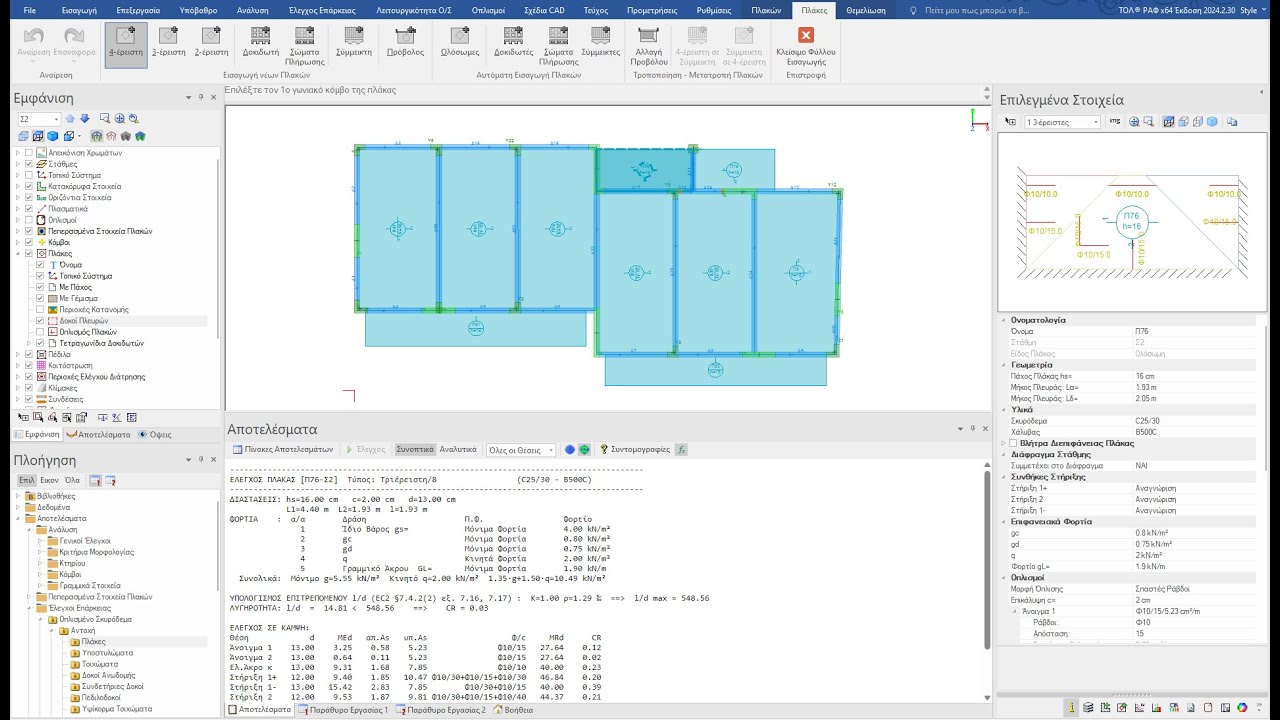Screen dimensions: 1280x720
Task: Click Αλλαγή Προβόλου in the ribbon
Action: point(649,44)
